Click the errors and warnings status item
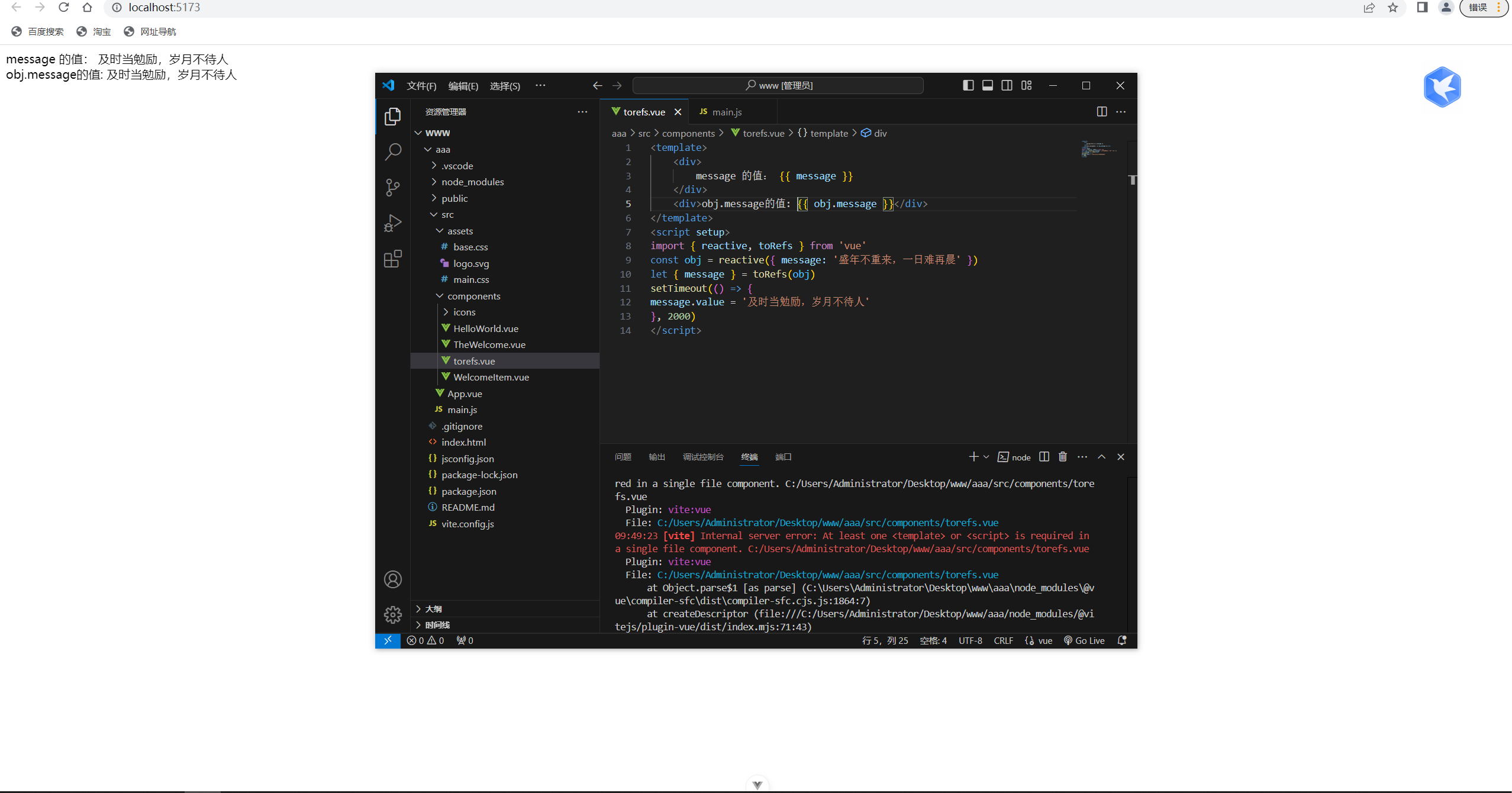This screenshot has height=793, width=1512. (x=425, y=641)
